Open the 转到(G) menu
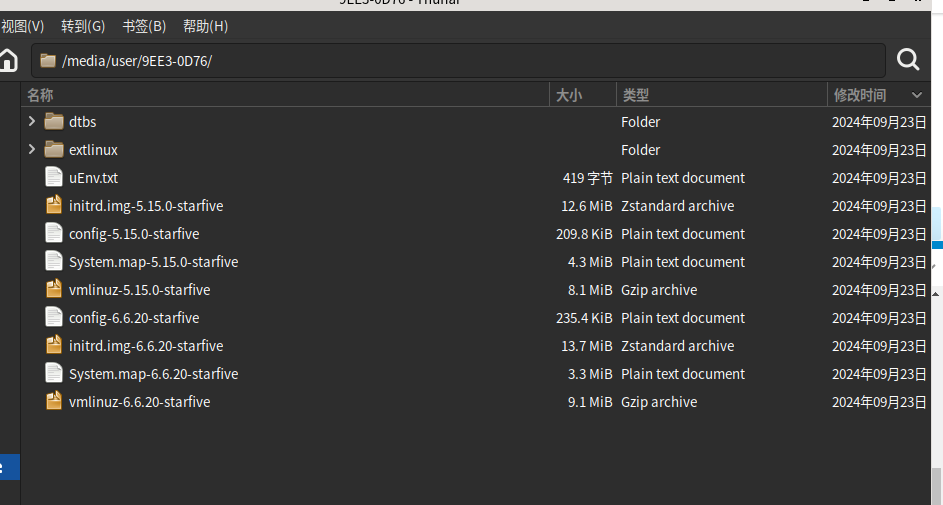Screen dimensions: 943x505 point(83,26)
